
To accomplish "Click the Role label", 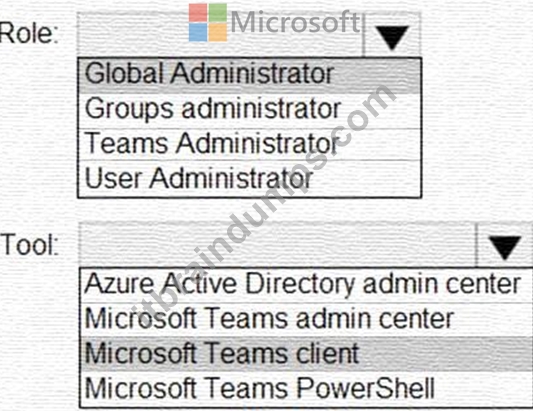I will click(29, 34).
